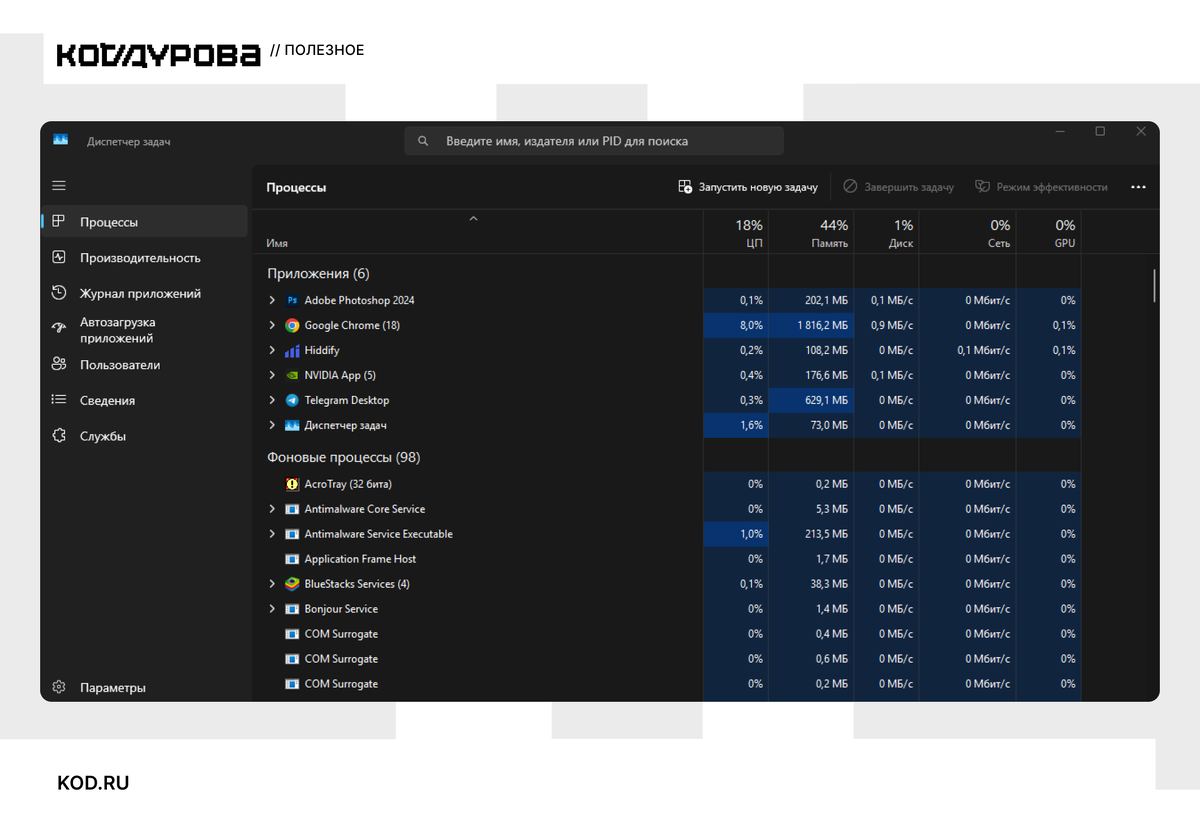Switch to the Службы tab
Screen dimensions: 1200x823
[144, 437]
